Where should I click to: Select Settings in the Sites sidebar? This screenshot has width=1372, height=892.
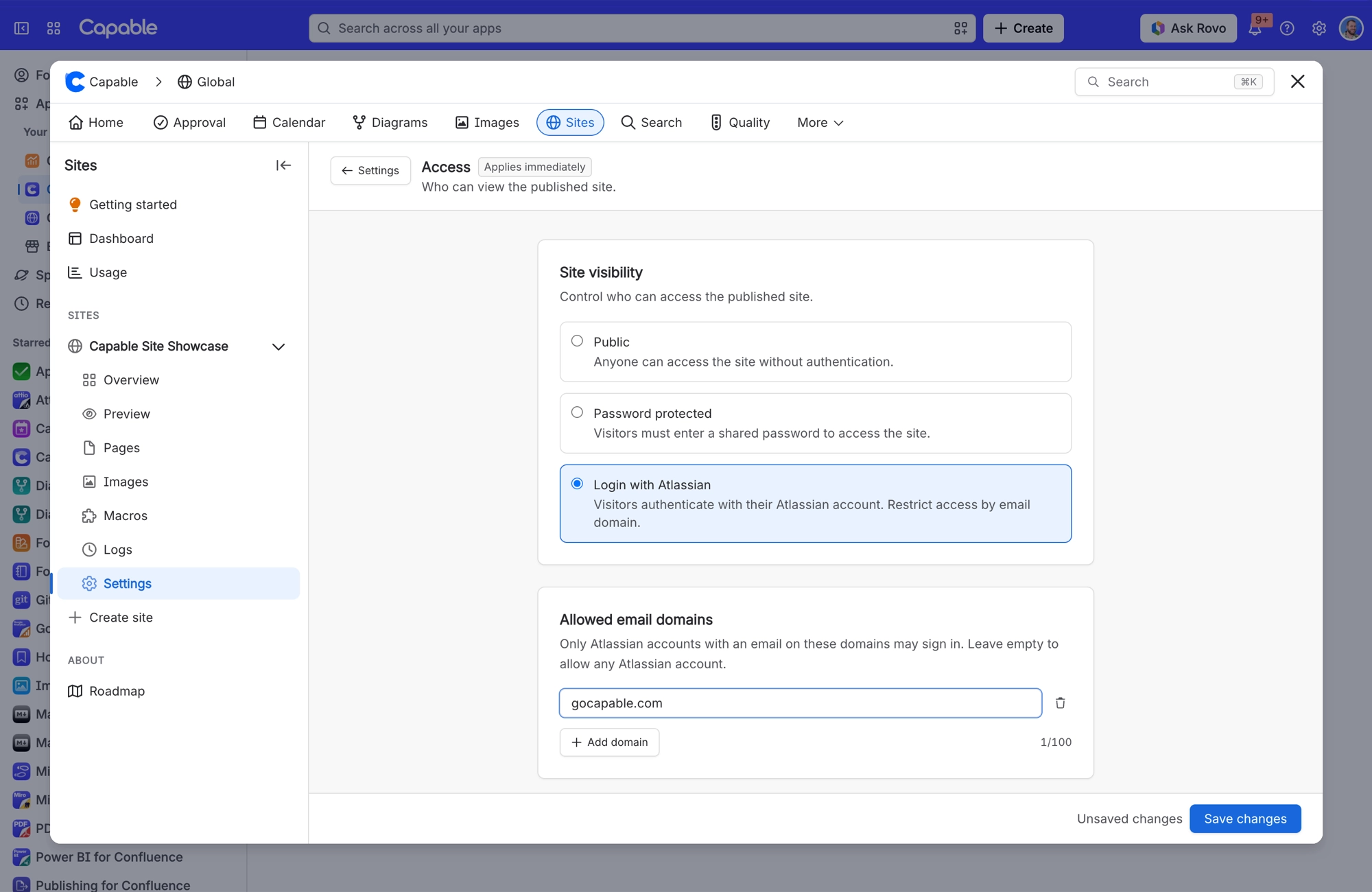178,583
